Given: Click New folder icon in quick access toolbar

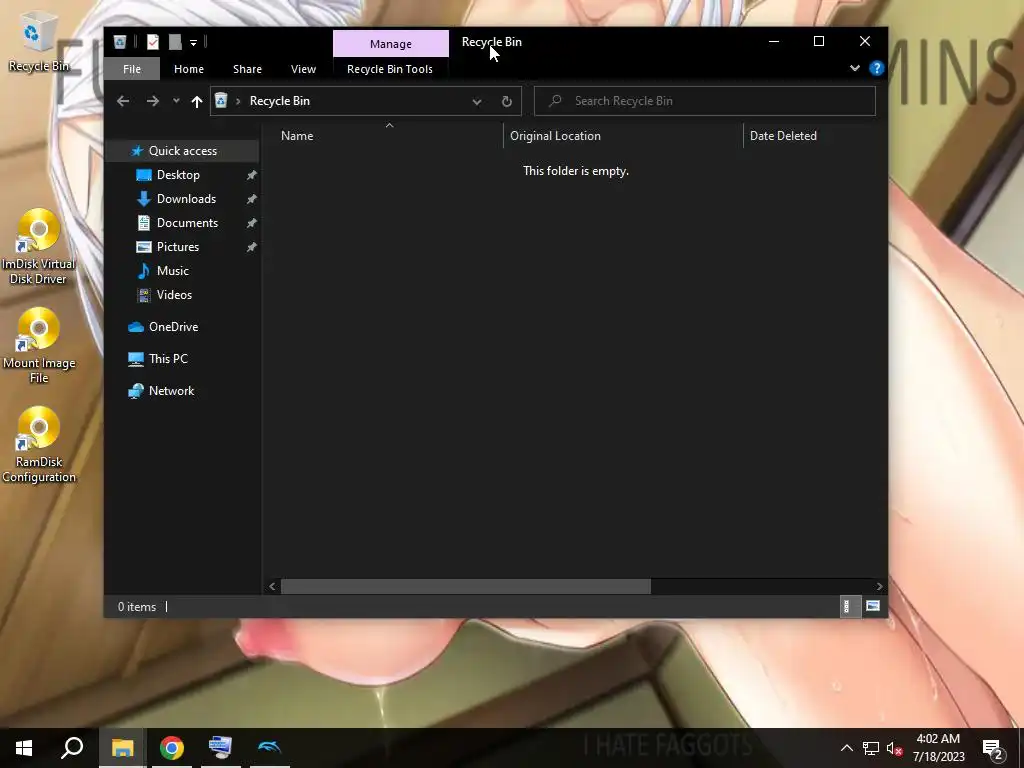Looking at the screenshot, I should (x=175, y=42).
